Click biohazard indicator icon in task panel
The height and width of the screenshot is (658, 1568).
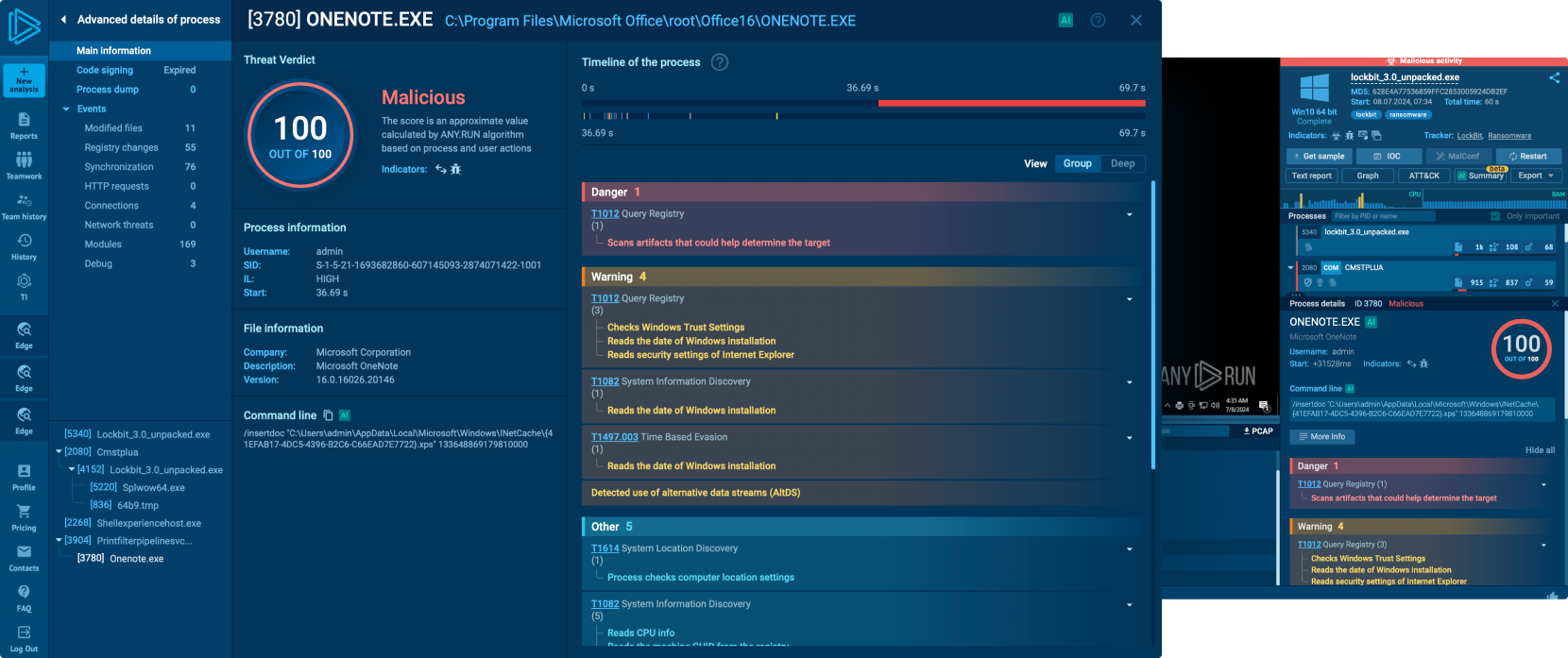point(1336,136)
